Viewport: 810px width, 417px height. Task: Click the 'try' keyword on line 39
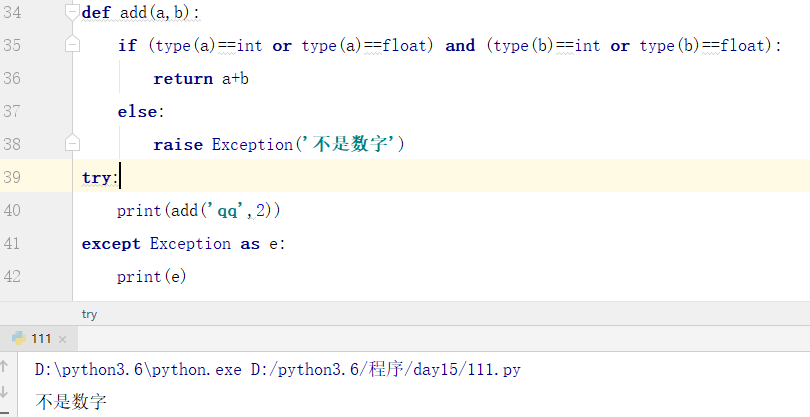click(x=96, y=178)
